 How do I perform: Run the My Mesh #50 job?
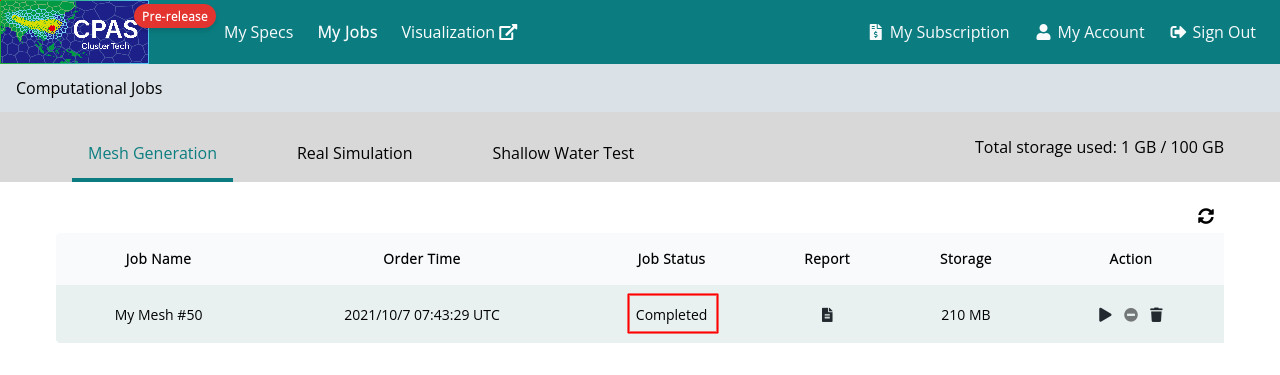click(1105, 315)
